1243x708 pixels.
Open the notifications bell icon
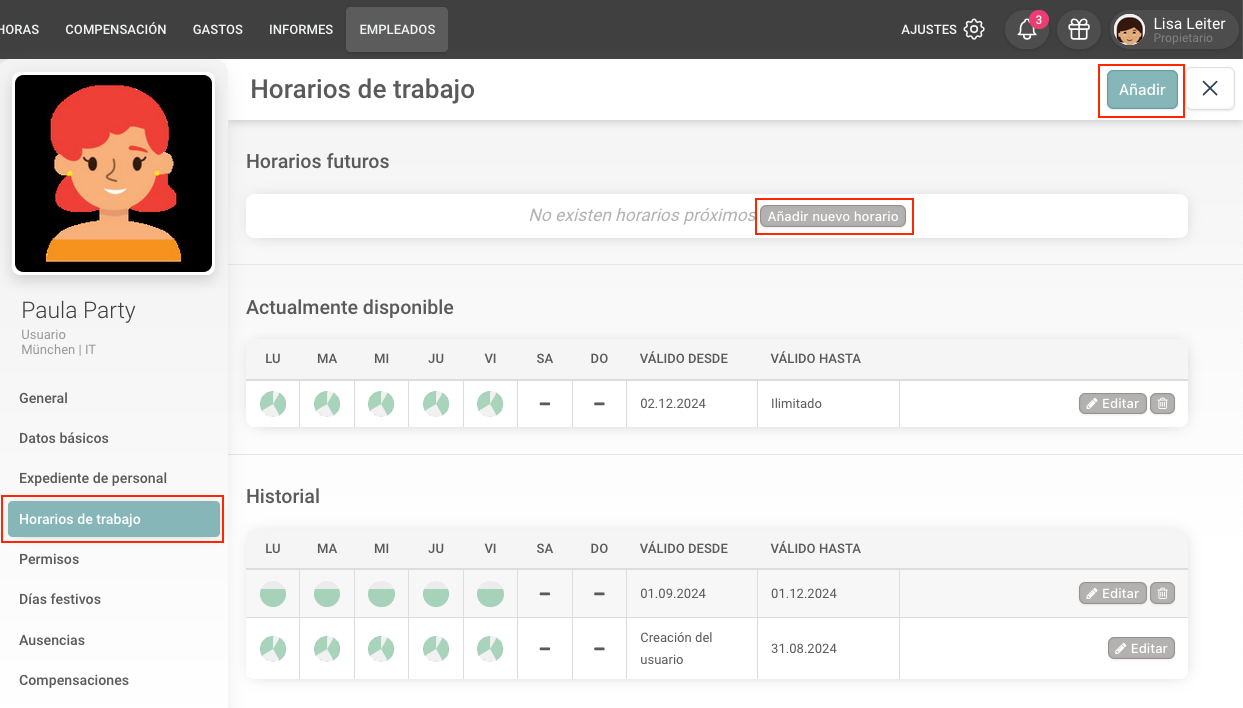(1026, 30)
